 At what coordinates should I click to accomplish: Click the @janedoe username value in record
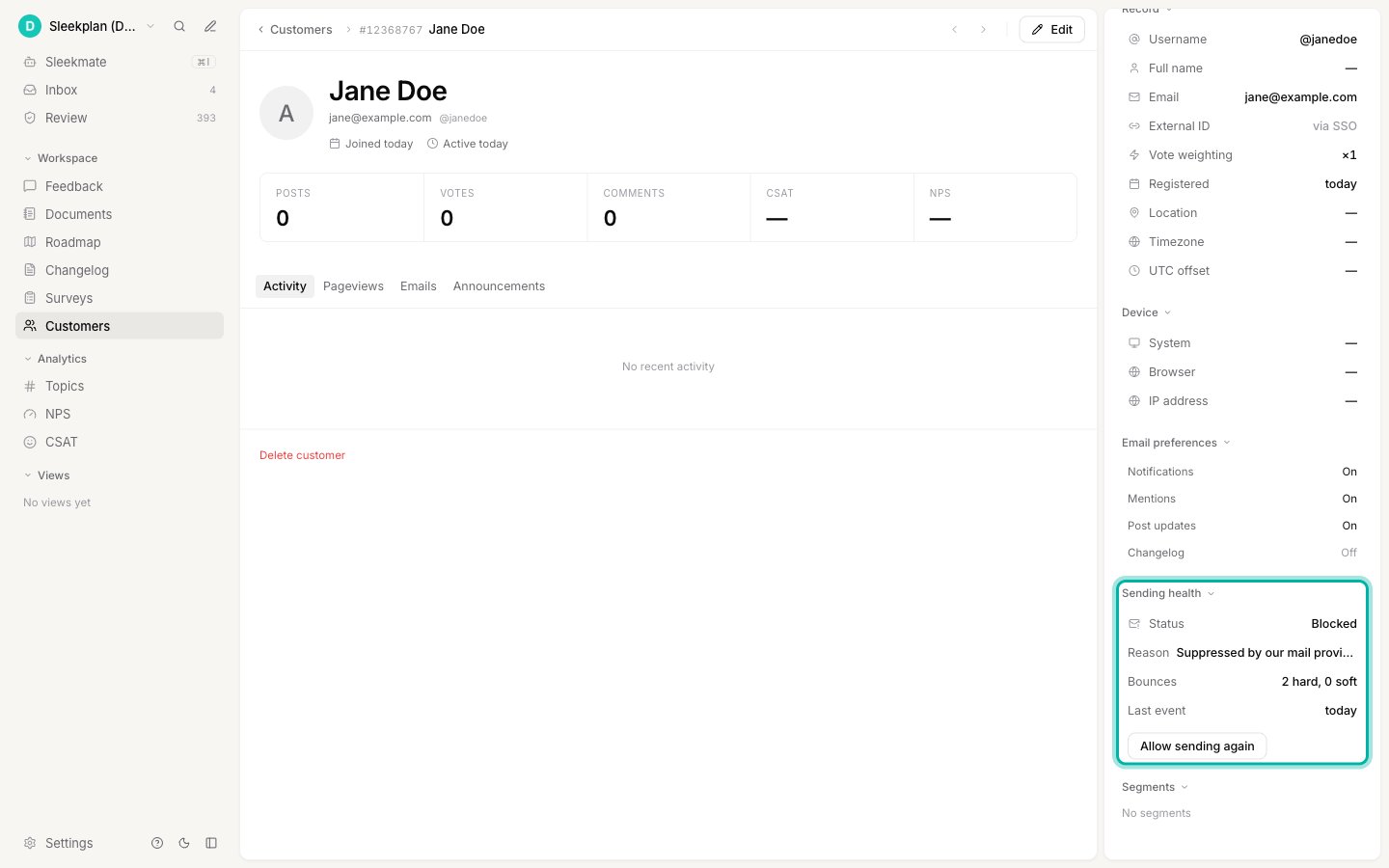[x=1328, y=40]
